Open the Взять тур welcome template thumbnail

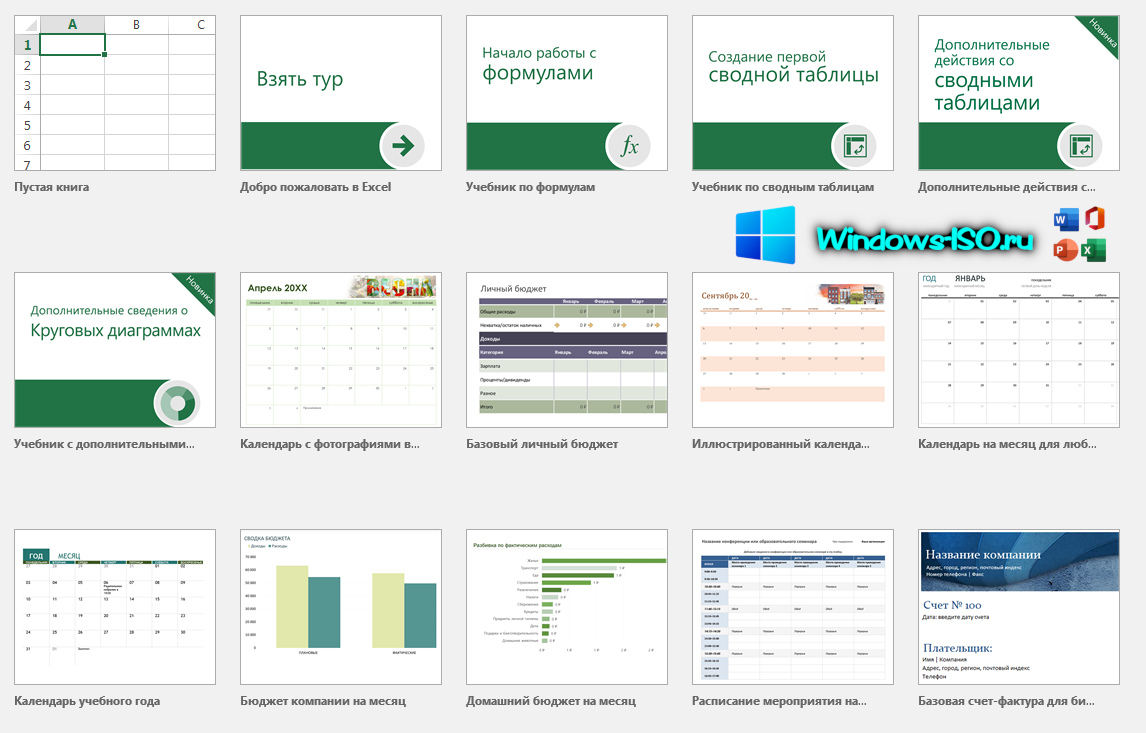click(x=341, y=93)
